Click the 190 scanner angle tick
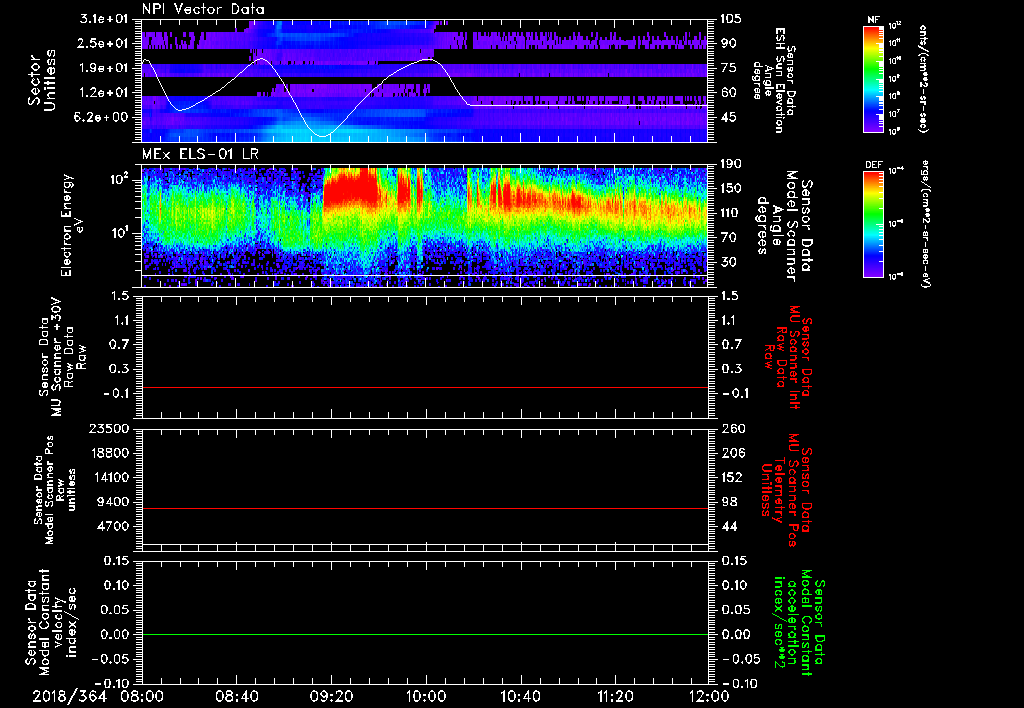 [x=731, y=164]
